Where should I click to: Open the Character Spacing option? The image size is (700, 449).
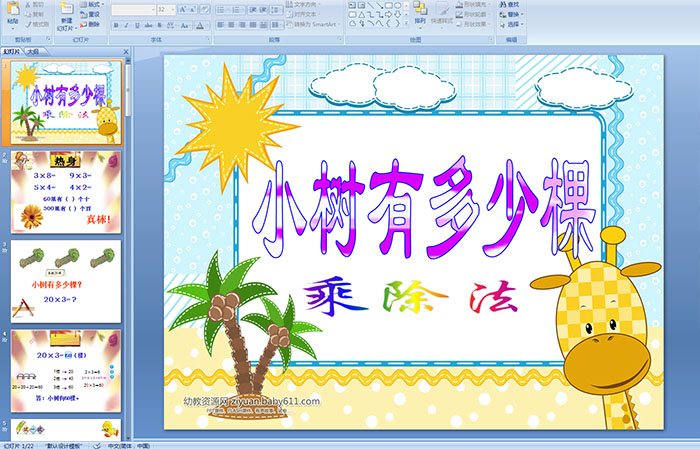[x=171, y=25]
